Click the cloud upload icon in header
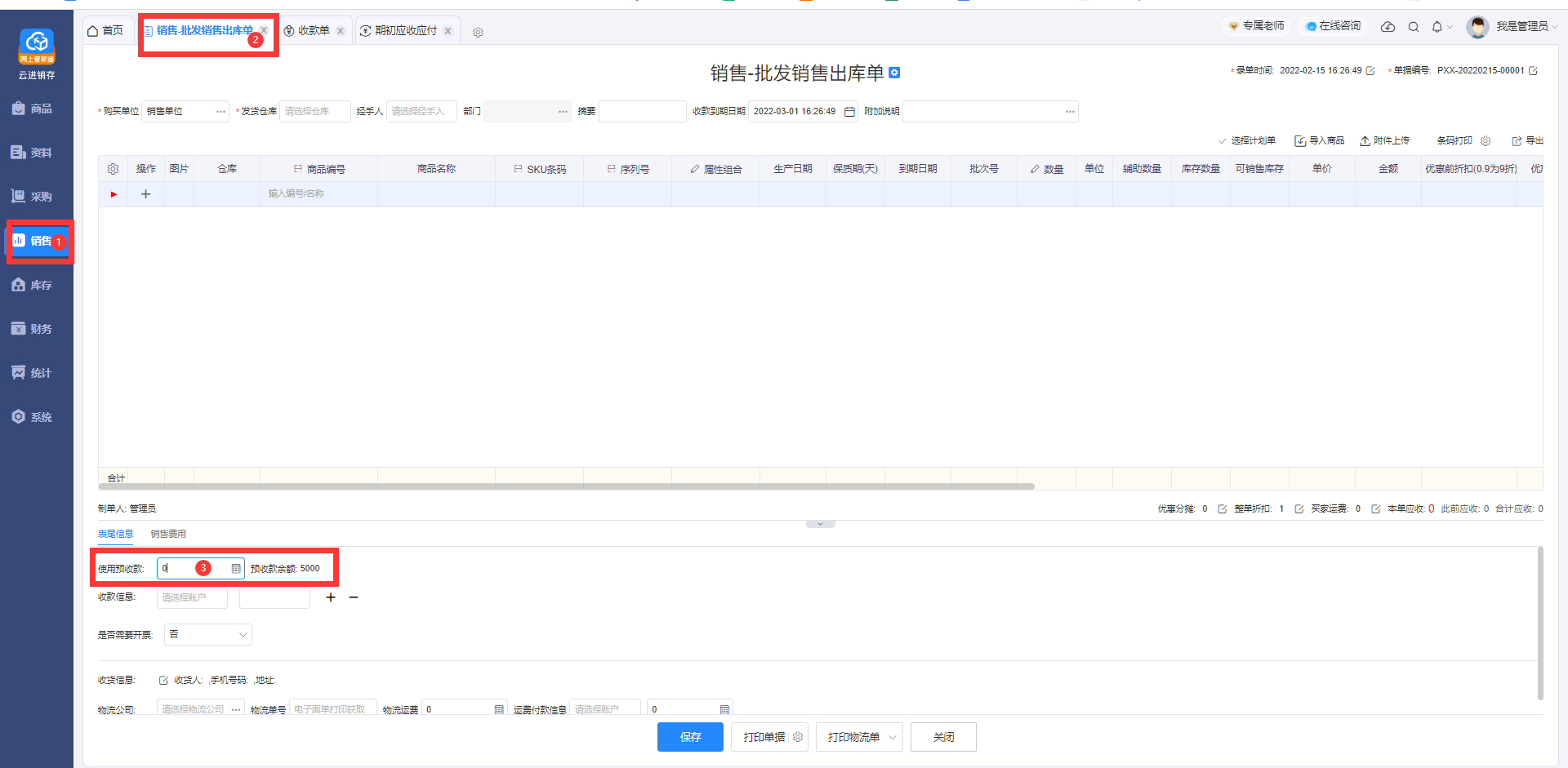The width and height of the screenshot is (1568, 768). click(x=1388, y=27)
